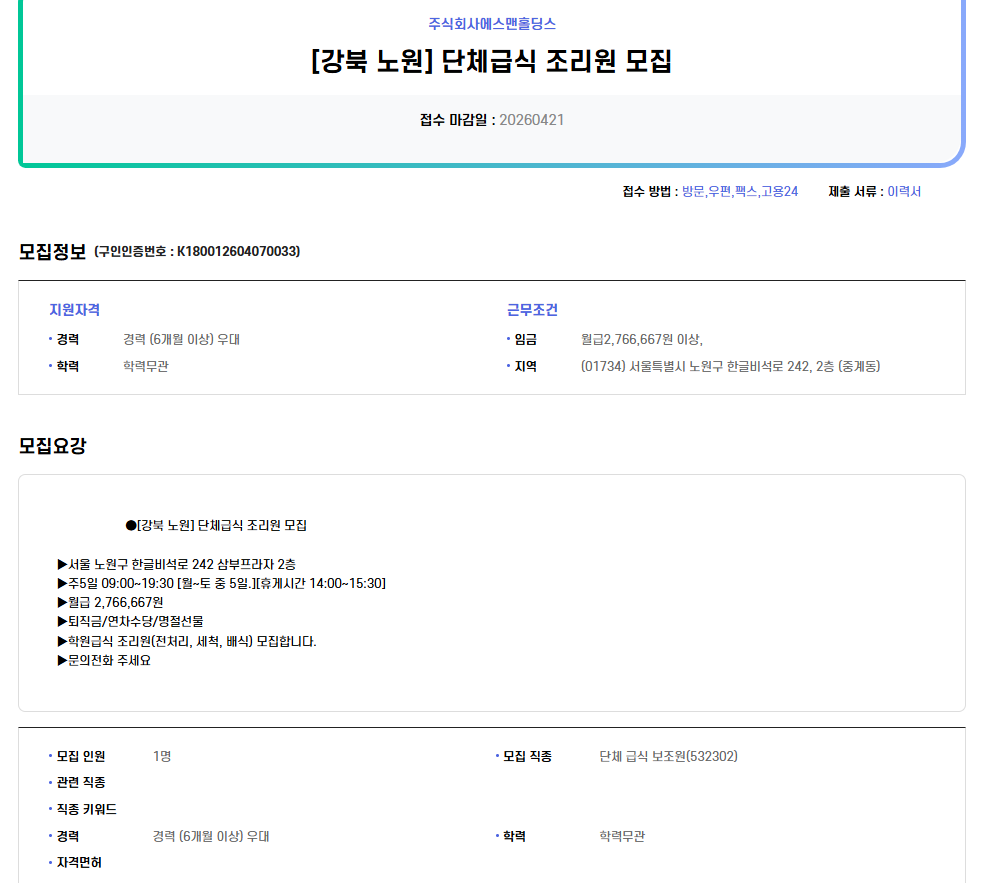This screenshot has height=883, width=989.
Task: Click the 제출 서류 value 이력서
Action: tap(904, 191)
